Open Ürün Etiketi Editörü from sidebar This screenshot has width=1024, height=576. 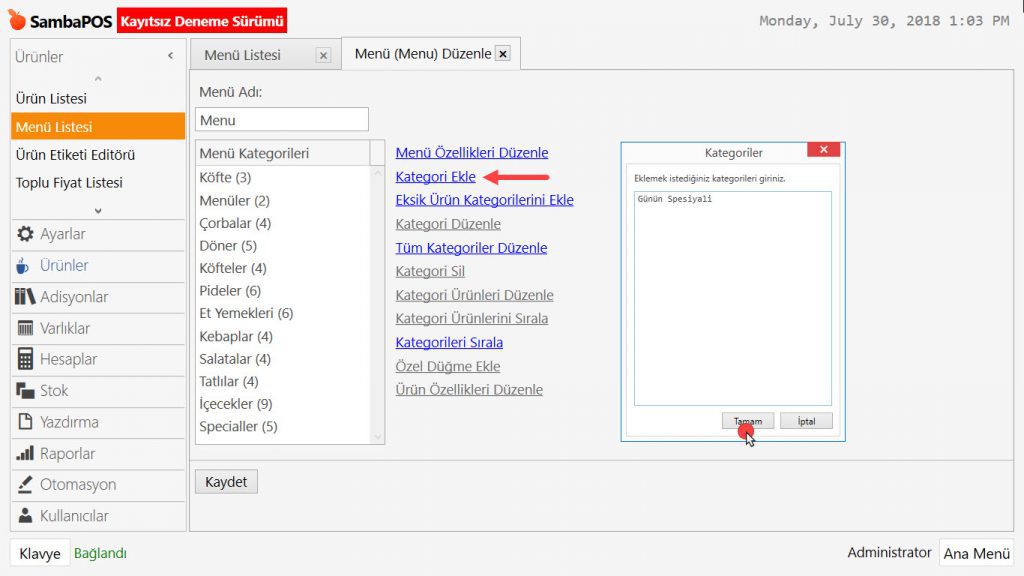(x=75, y=155)
